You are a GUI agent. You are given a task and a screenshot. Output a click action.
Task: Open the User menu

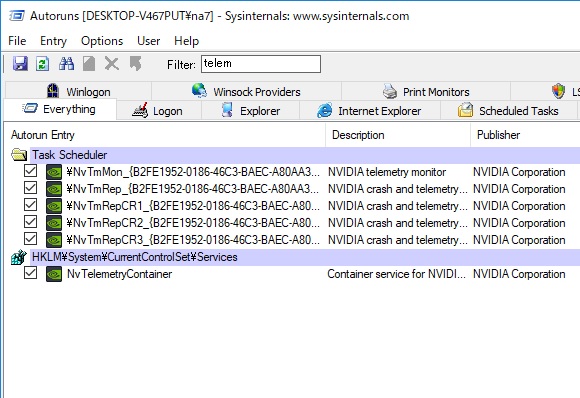[x=148, y=41]
